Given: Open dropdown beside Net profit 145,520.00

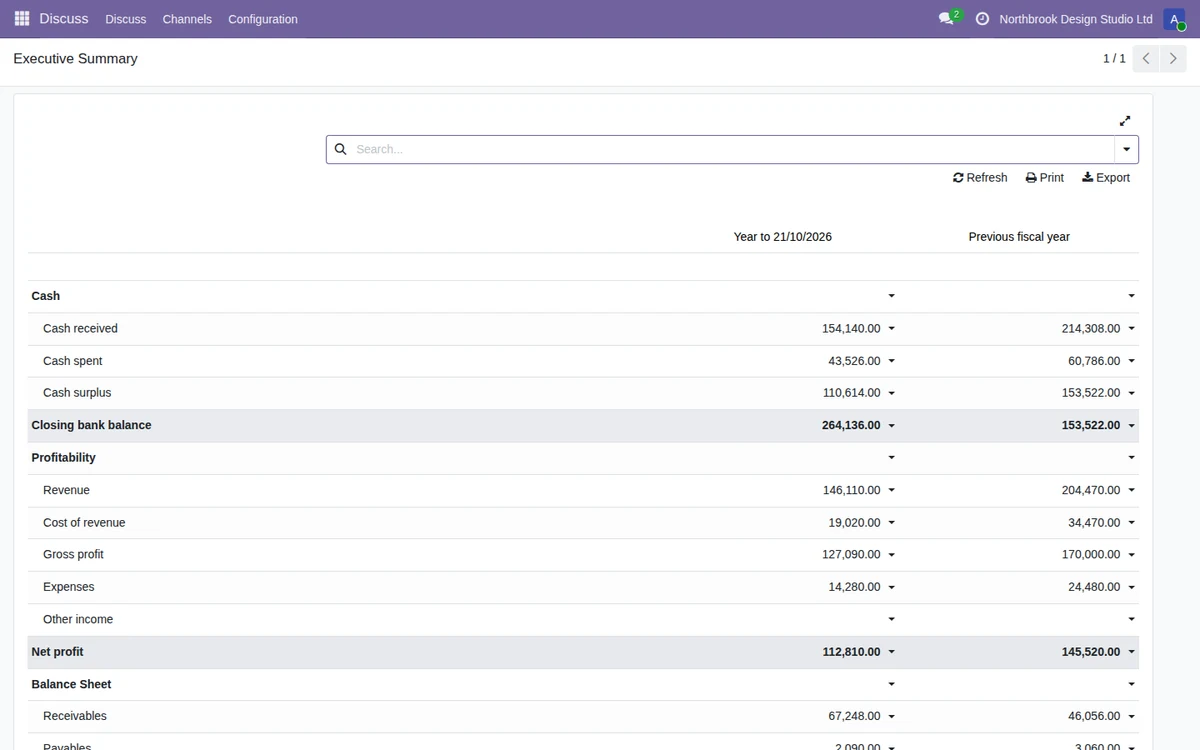Looking at the screenshot, I should click(1132, 652).
